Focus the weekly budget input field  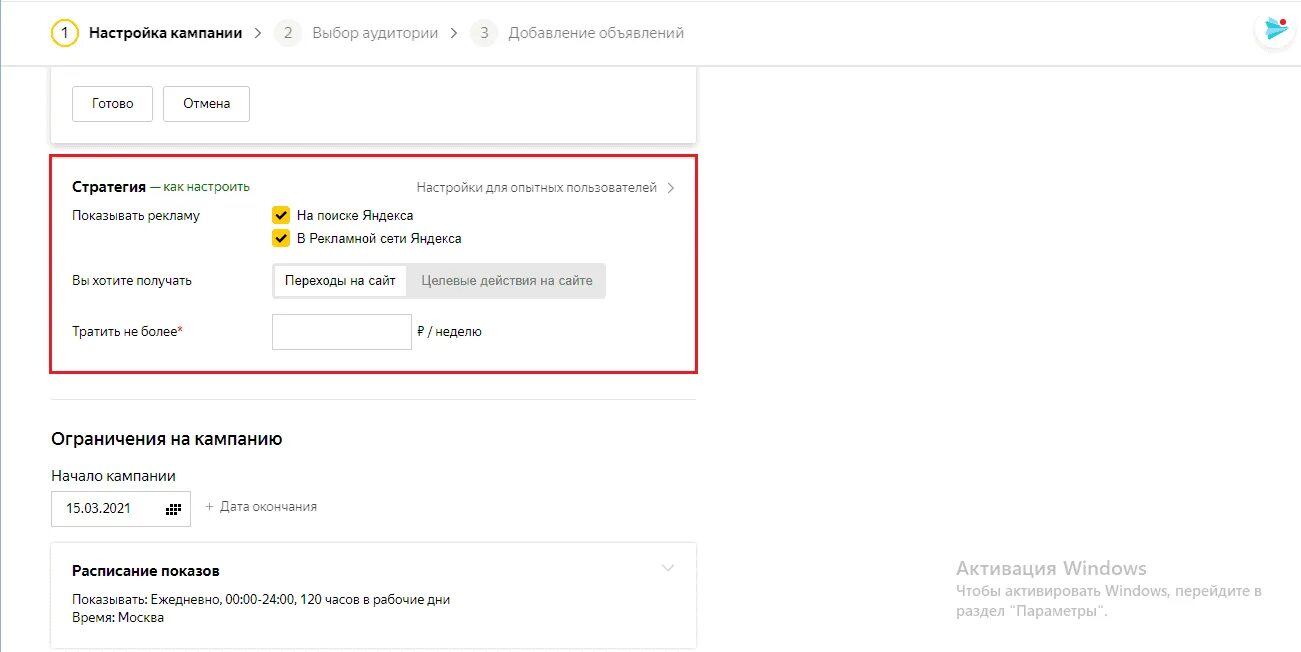coord(342,332)
